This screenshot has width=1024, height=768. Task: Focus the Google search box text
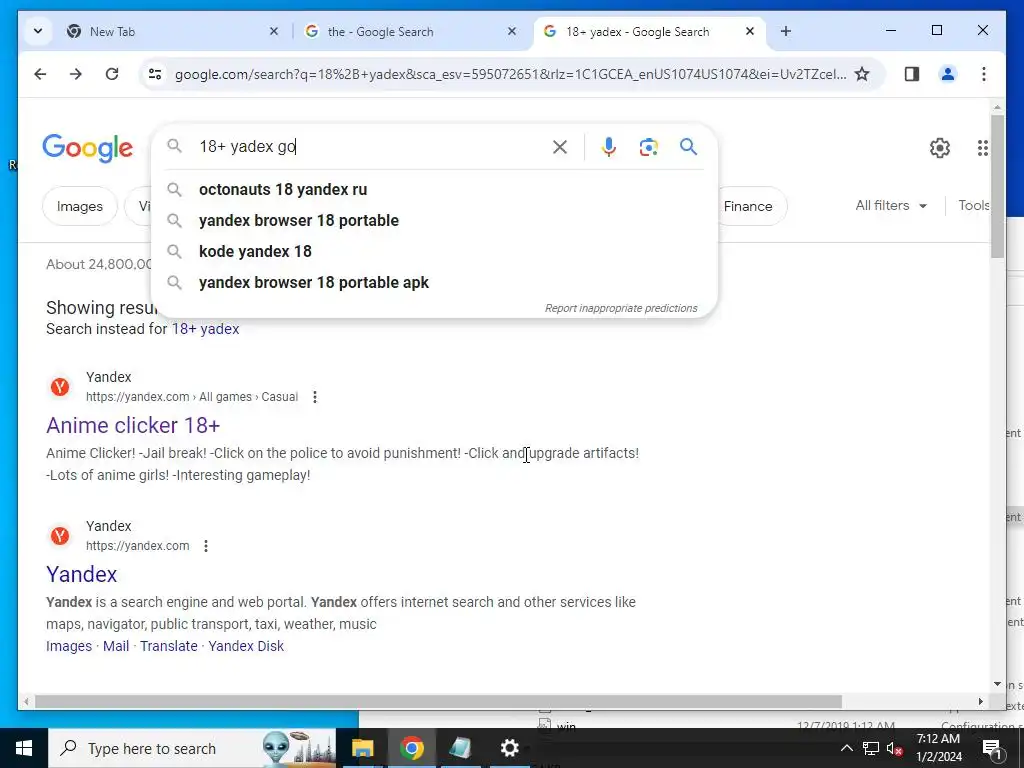(369, 146)
